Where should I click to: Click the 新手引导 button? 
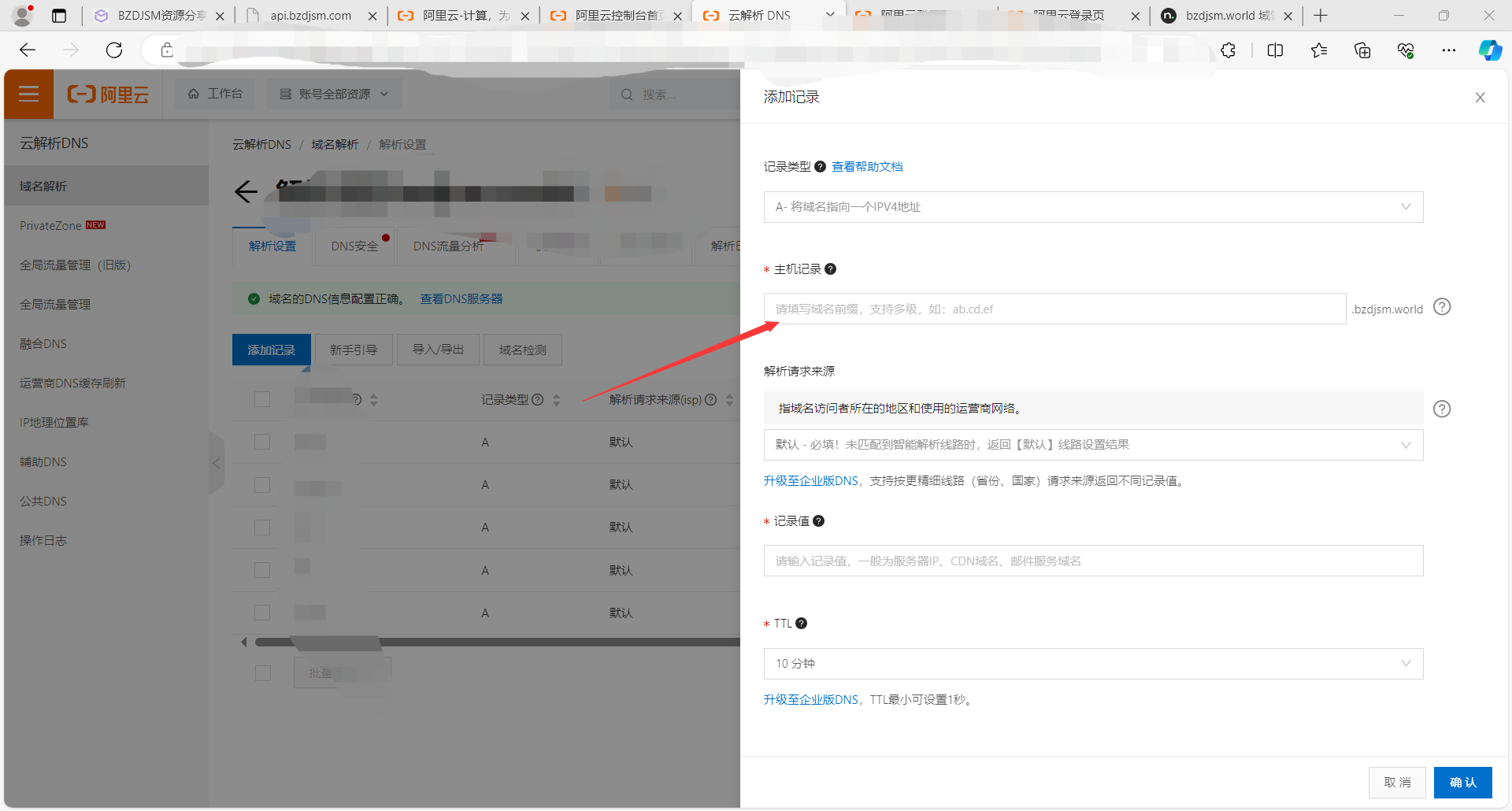pyautogui.click(x=354, y=350)
